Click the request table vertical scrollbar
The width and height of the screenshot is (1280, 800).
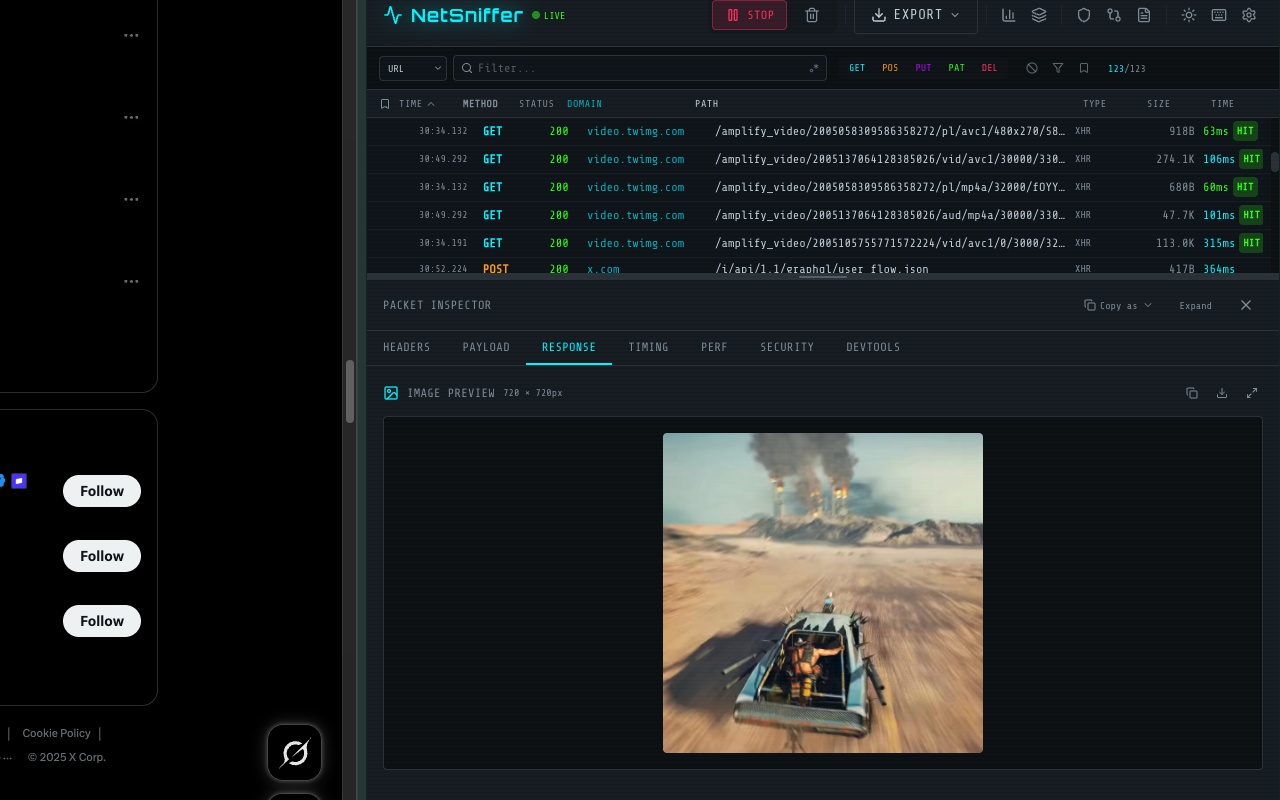tap(1275, 162)
